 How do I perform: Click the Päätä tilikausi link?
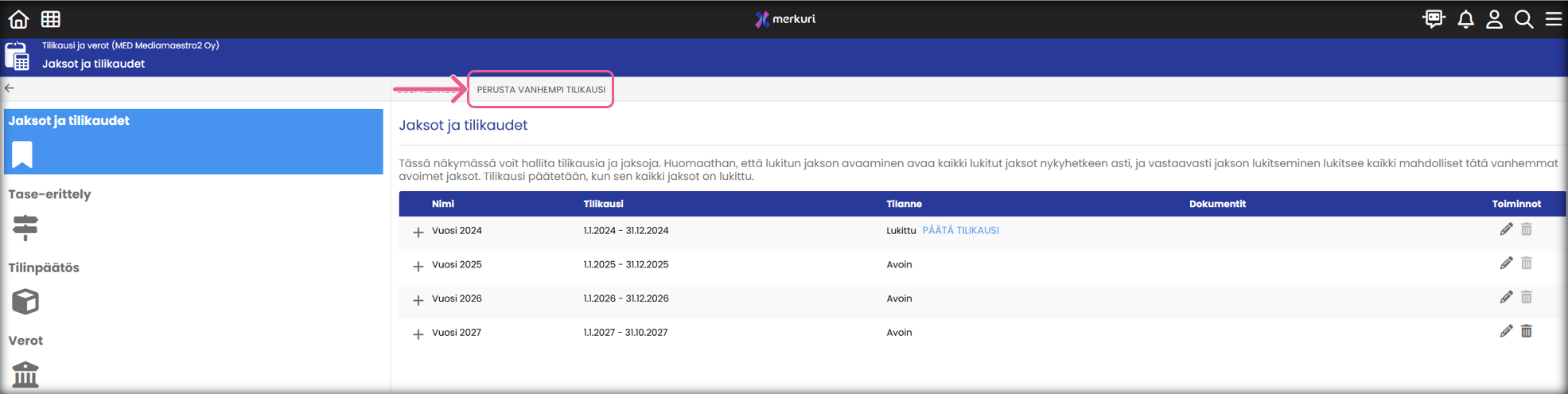point(960,231)
